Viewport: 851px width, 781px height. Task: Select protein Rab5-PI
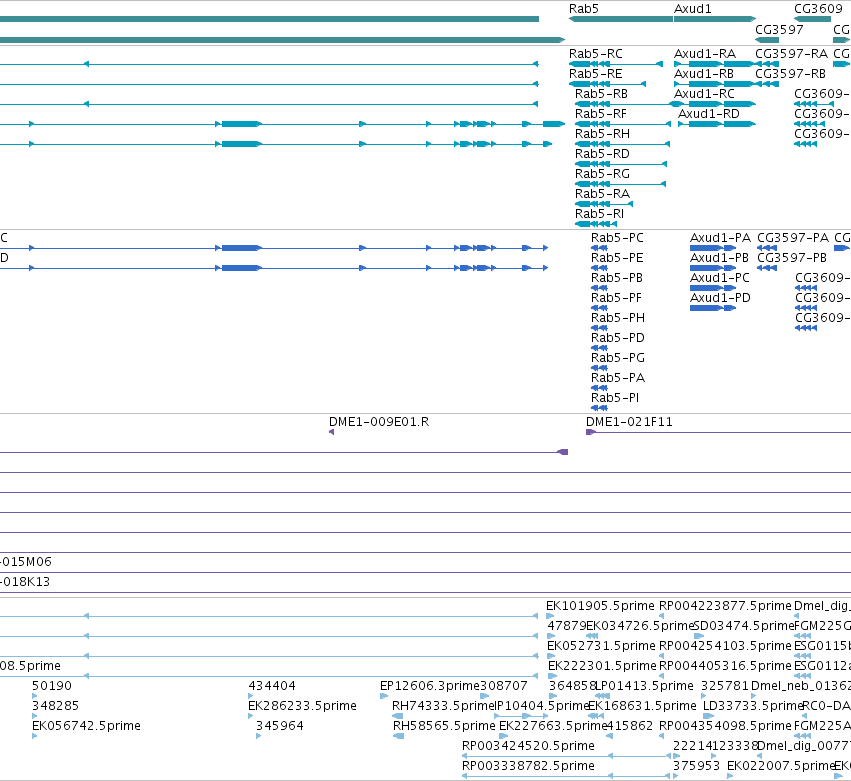pyautogui.click(x=615, y=398)
